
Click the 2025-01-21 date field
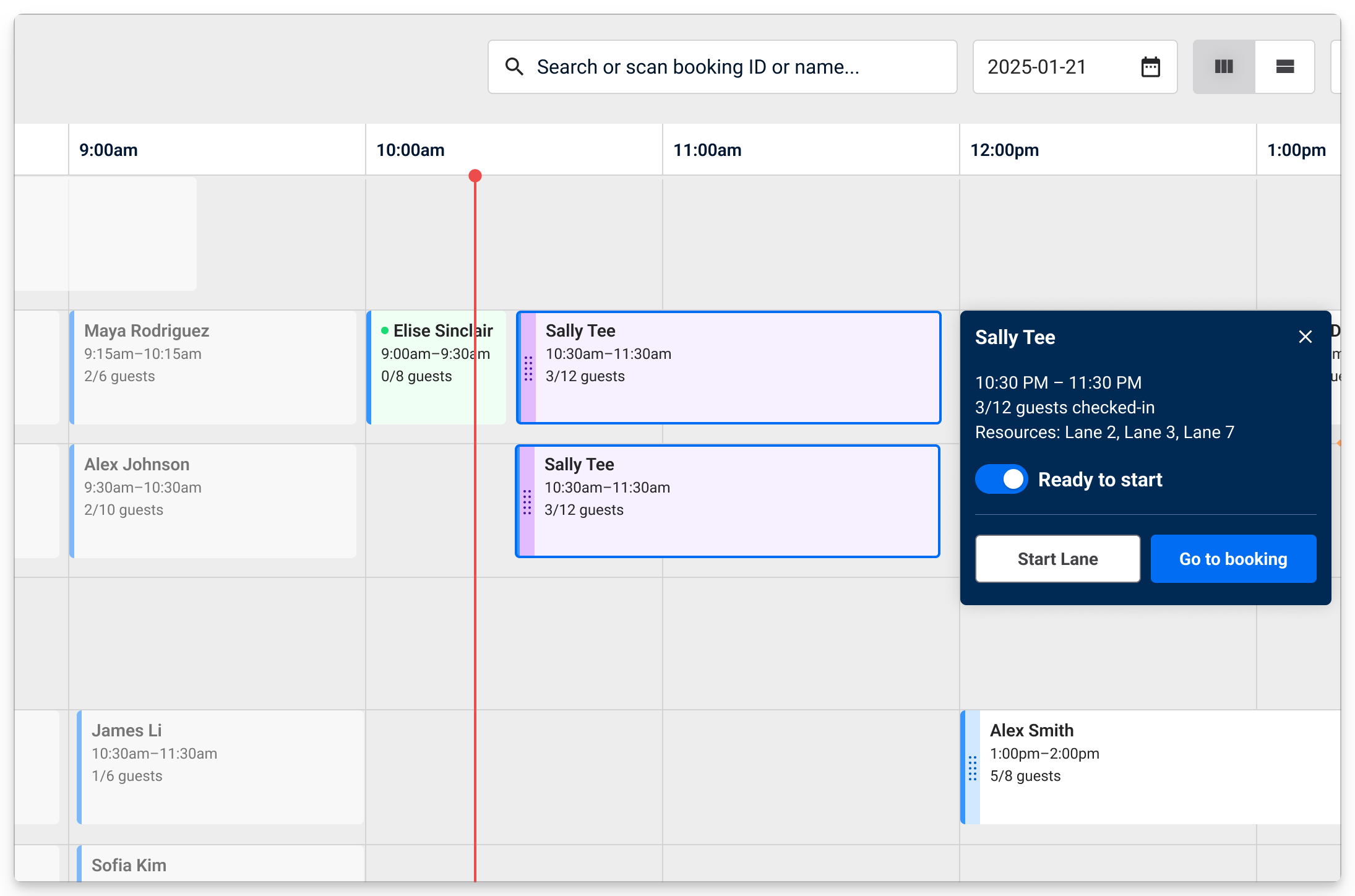[1052, 67]
